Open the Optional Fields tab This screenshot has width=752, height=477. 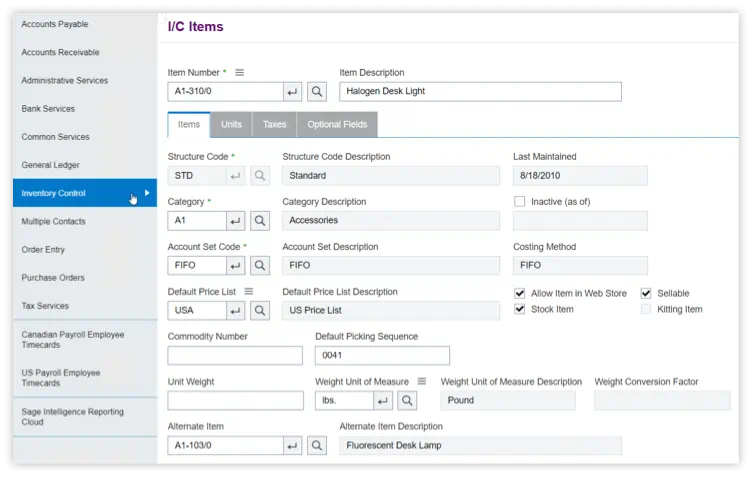click(337, 125)
